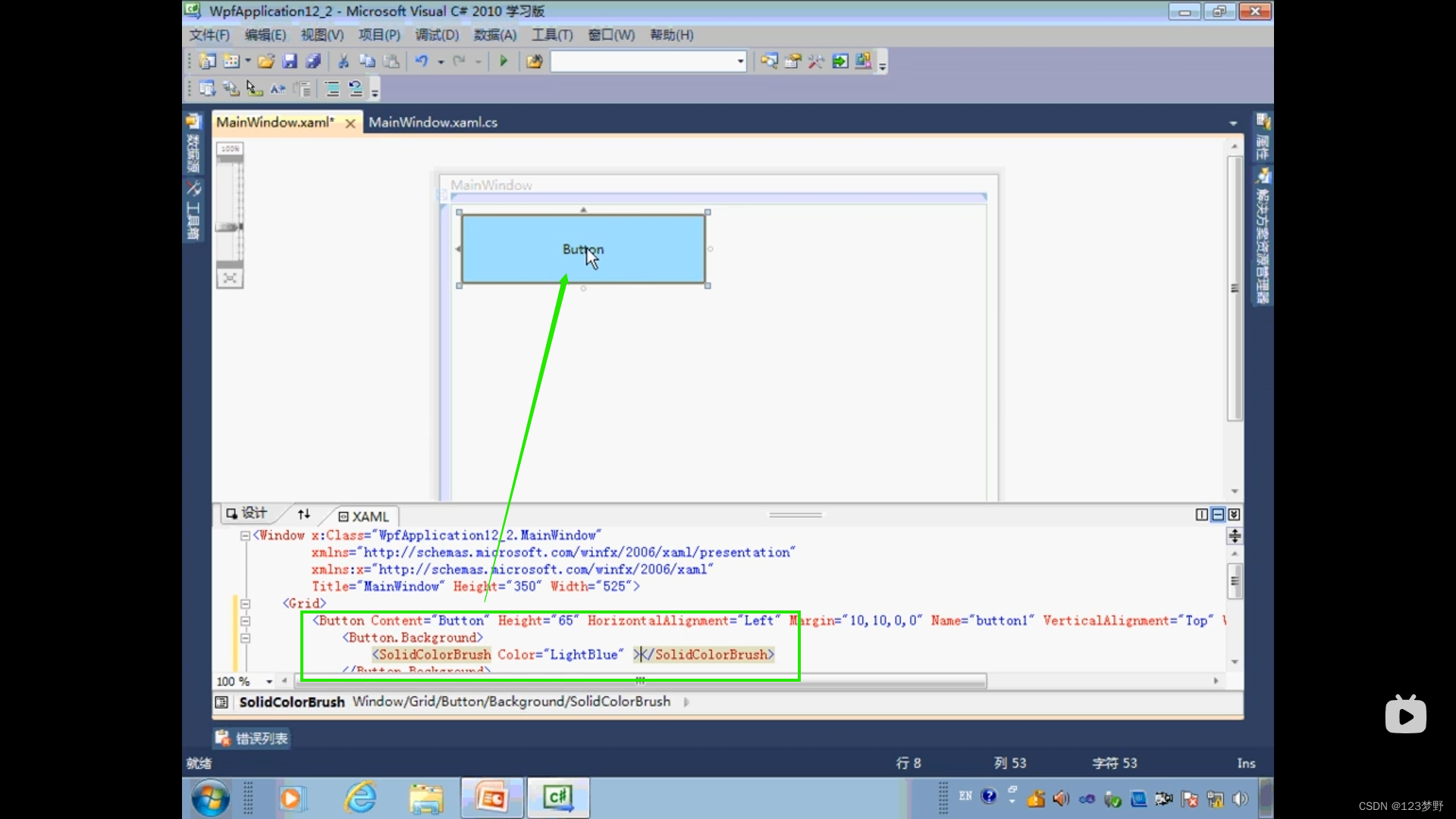
Task: Collapse the XAML pane
Action: click(1234, 515)
